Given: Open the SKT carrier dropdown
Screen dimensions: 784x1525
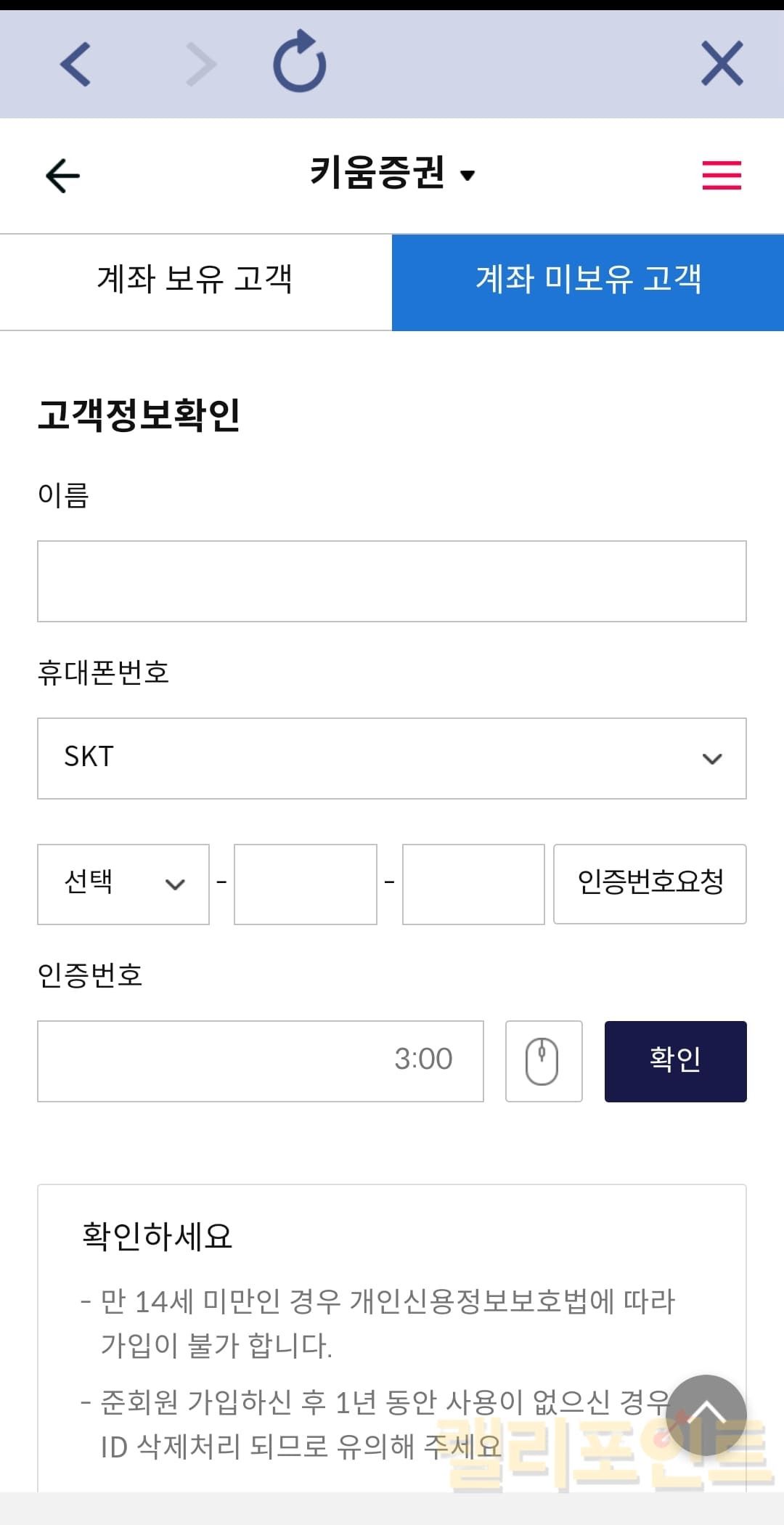Looking at the screenshot, I should (391, 758).
